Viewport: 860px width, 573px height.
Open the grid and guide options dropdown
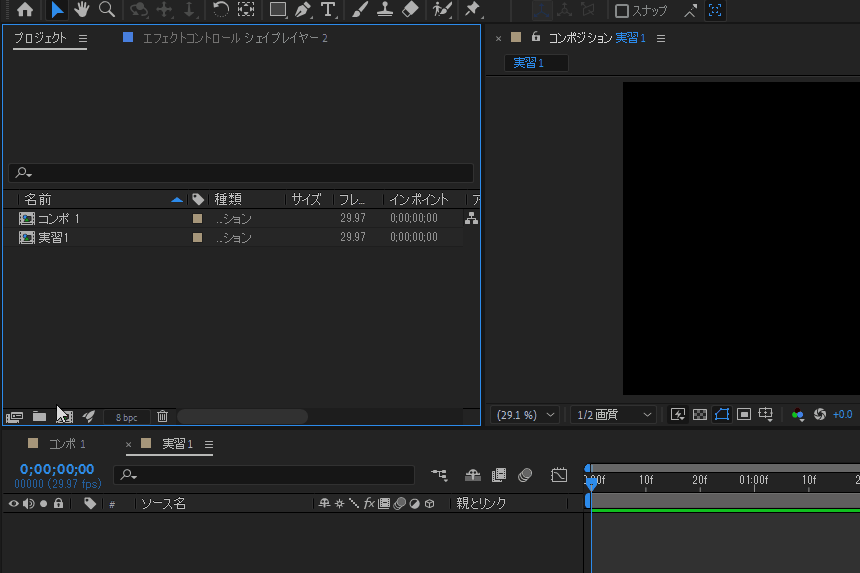[x=766, y=415]
